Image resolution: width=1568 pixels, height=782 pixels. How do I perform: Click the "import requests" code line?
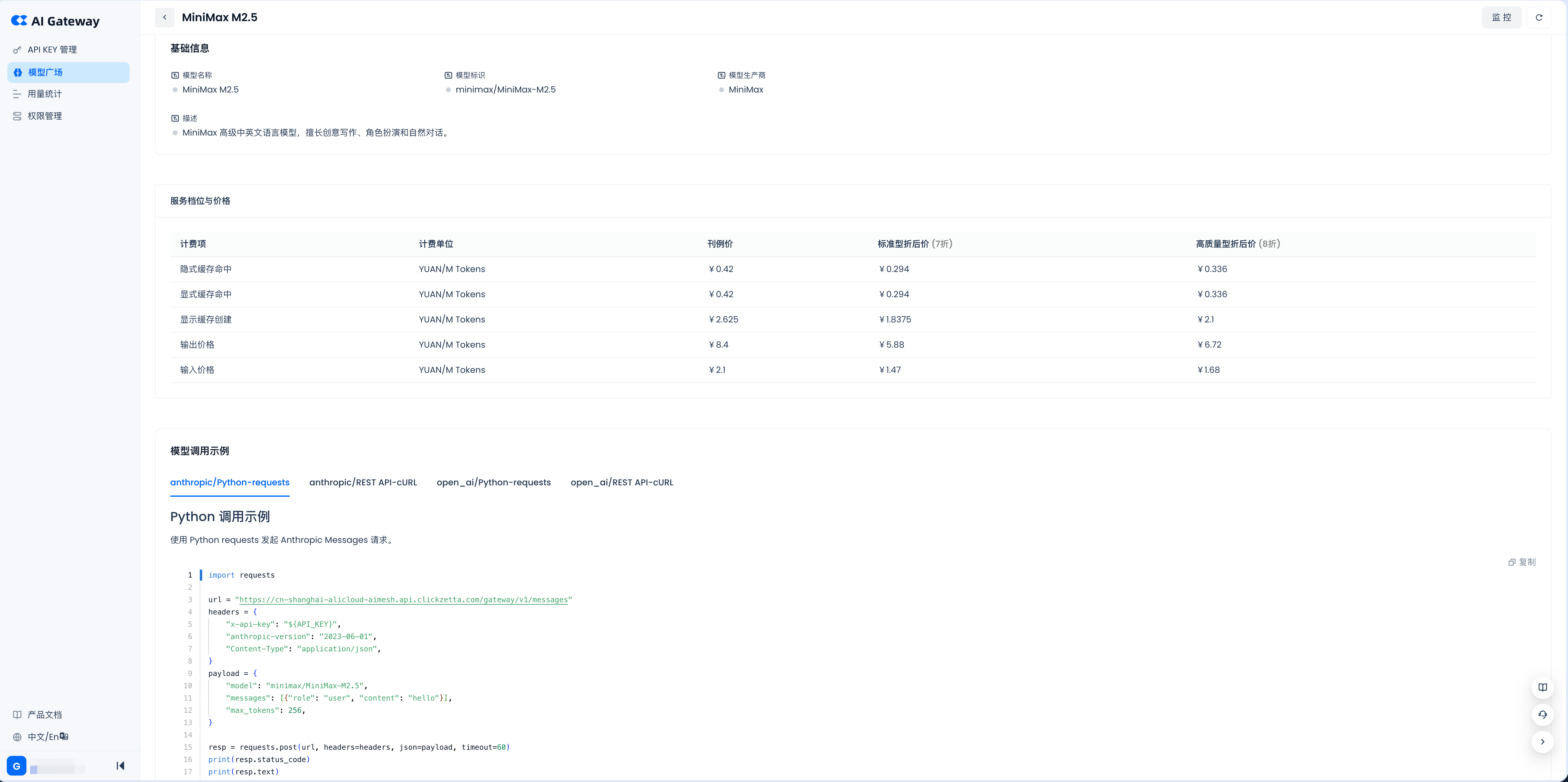coord(242,575)
